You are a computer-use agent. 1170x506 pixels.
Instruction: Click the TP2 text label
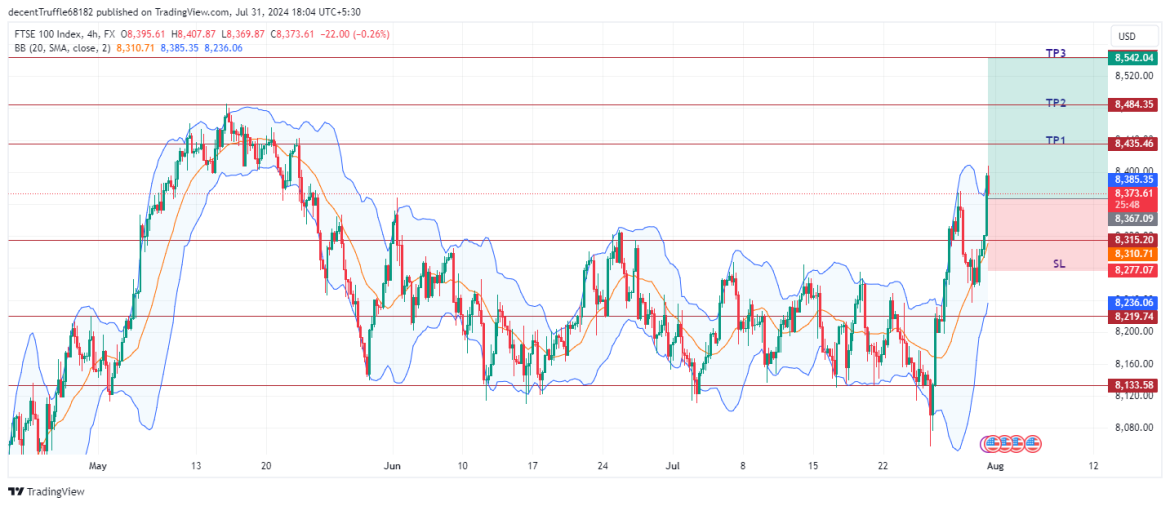pos(1056,103)
